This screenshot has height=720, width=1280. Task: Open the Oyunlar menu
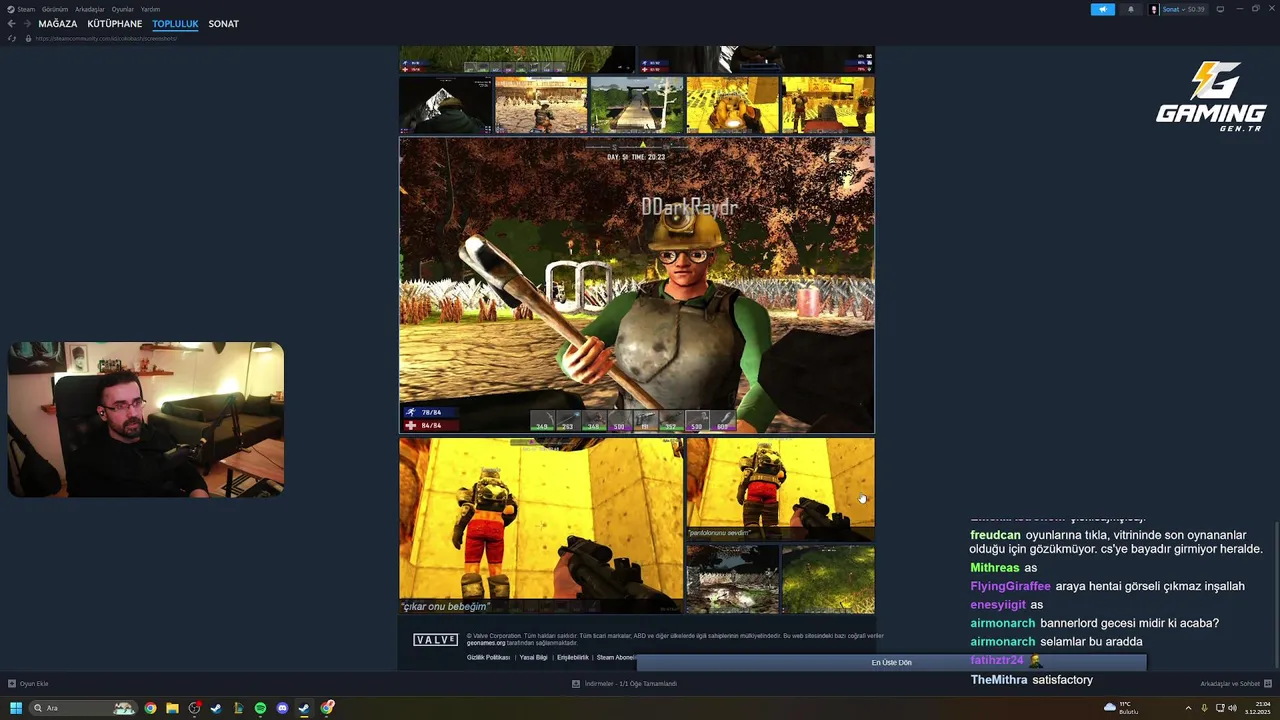click(x=123, y=9)
